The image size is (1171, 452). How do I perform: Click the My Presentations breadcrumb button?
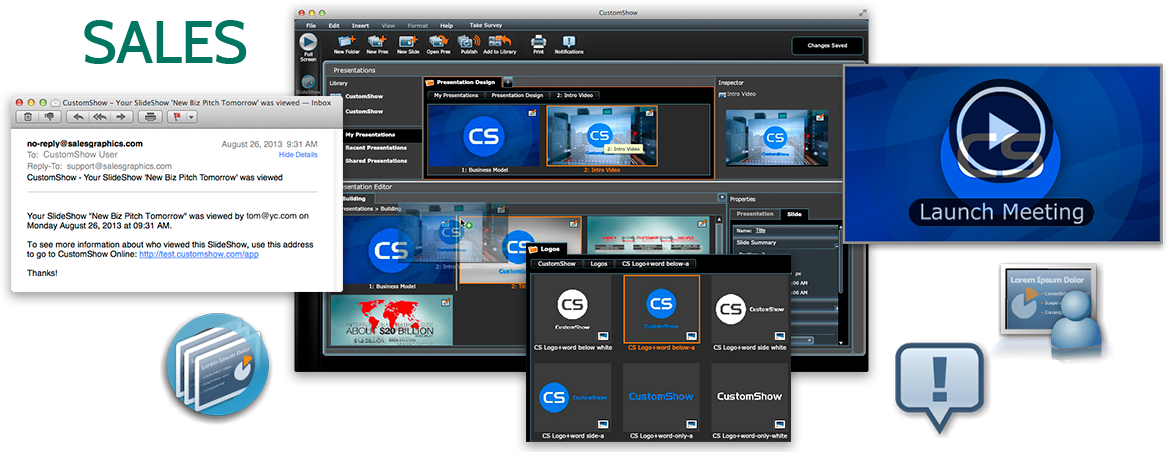[457, 96]
